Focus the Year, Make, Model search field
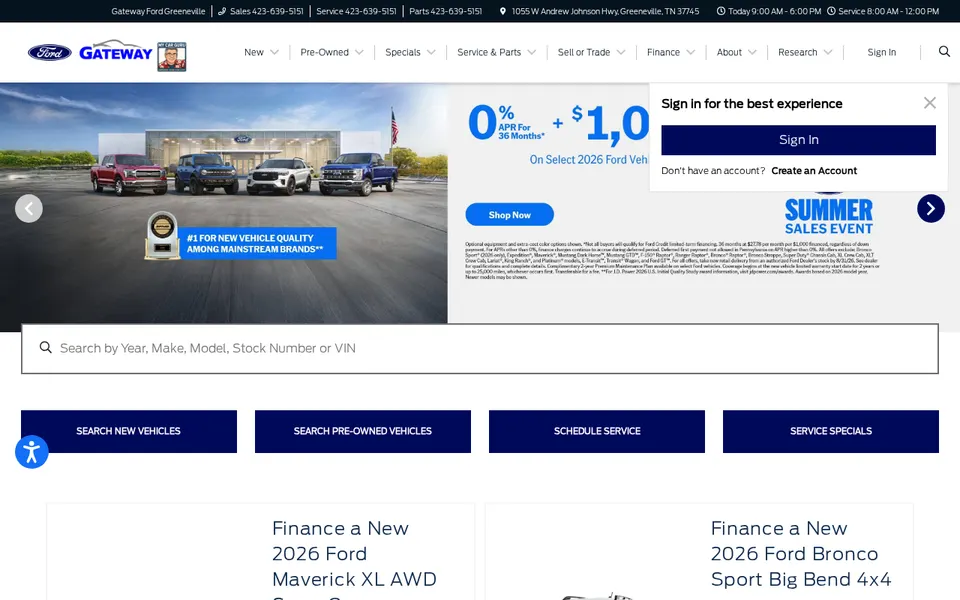The height and width of the screenshot is (600, 960). pos(479,348)
